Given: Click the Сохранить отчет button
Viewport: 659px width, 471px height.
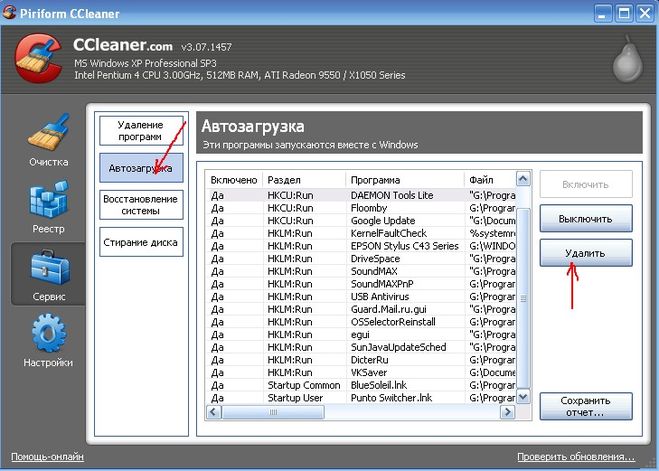Looking at the screenshot, I should click(x=586, y=405).
